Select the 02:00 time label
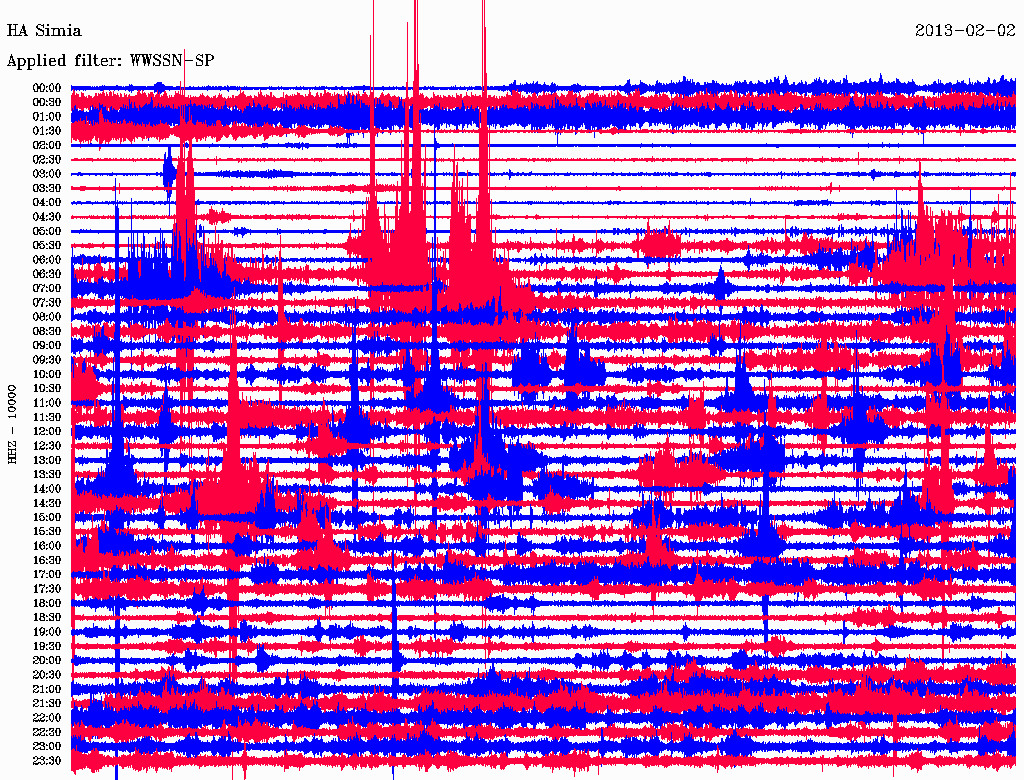 (46, 145)
